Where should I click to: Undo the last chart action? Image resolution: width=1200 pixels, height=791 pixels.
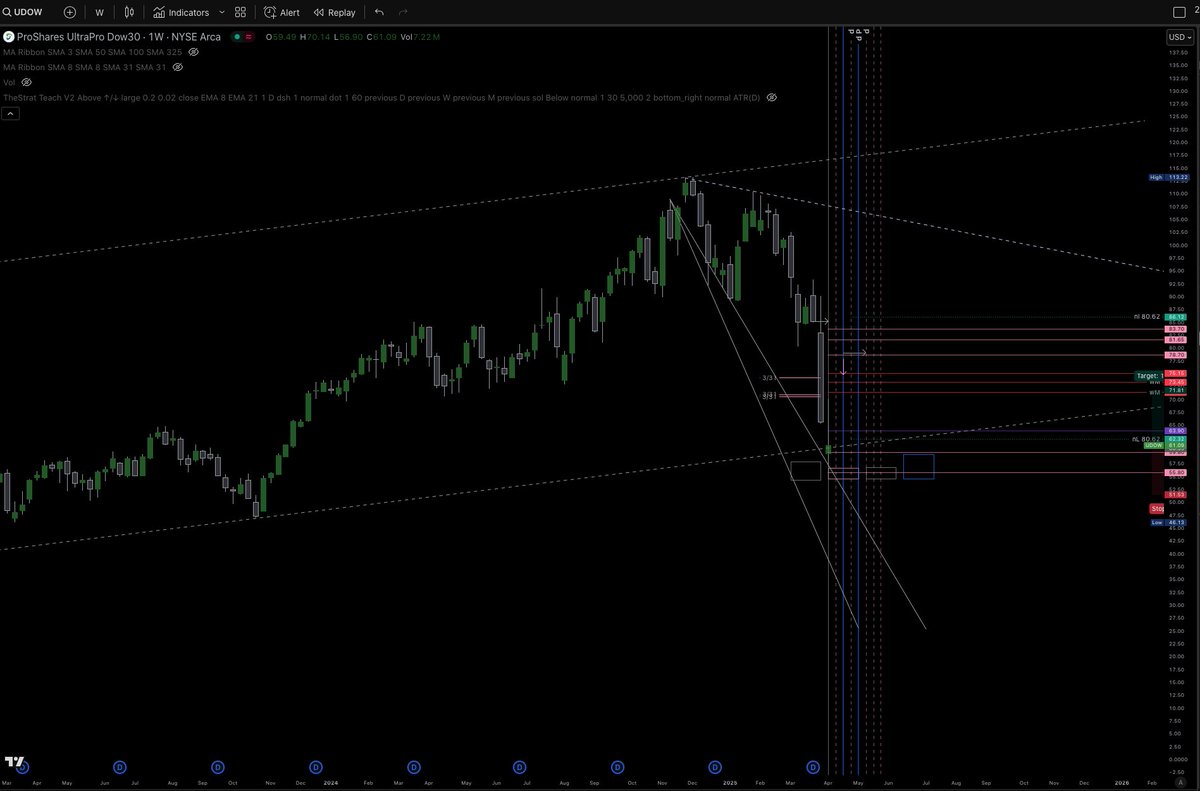pyautogui.click(x=379, y=12)
